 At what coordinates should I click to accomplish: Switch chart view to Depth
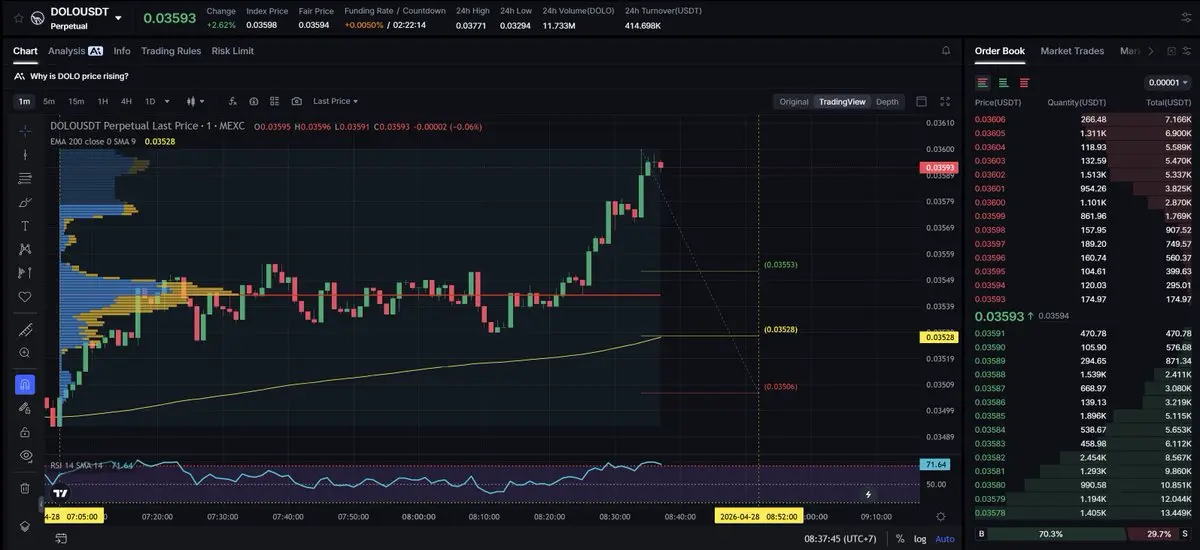tap(887, 101)
